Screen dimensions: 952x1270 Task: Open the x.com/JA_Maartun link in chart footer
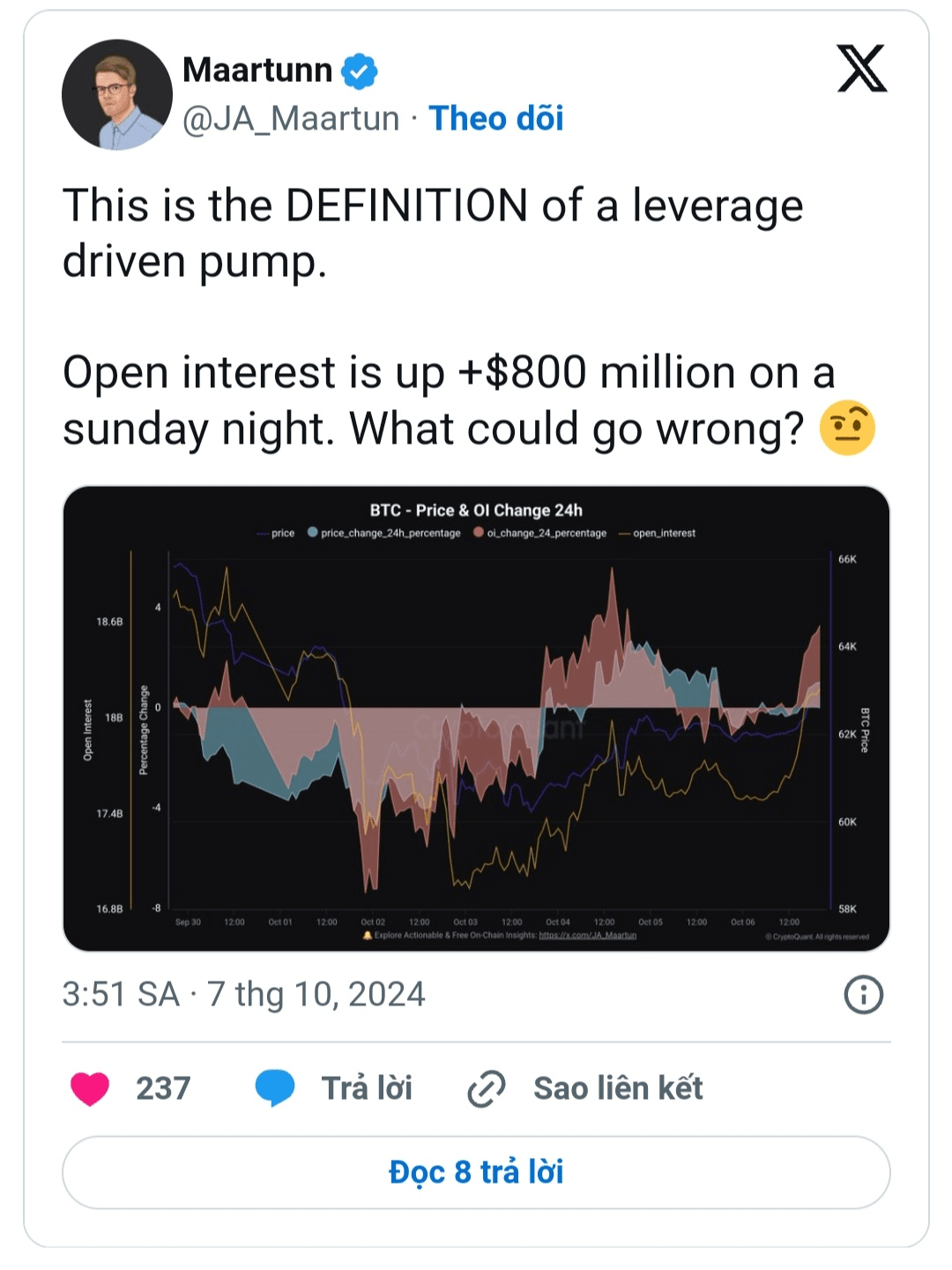587,936
